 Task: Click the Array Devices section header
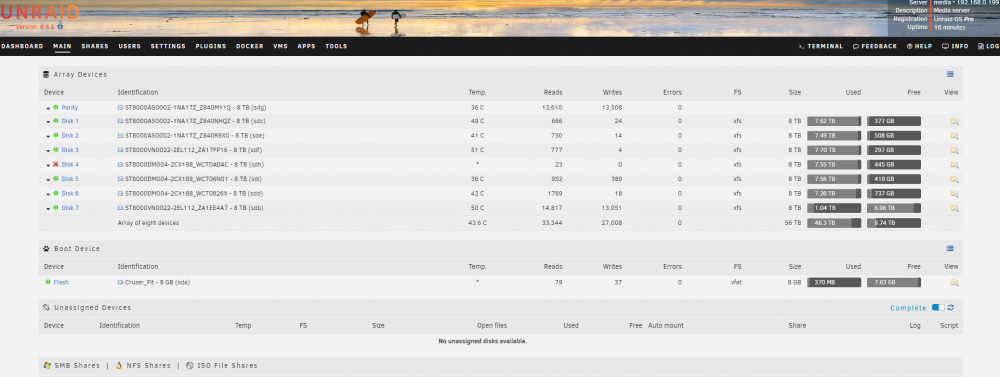coord(80,75)
